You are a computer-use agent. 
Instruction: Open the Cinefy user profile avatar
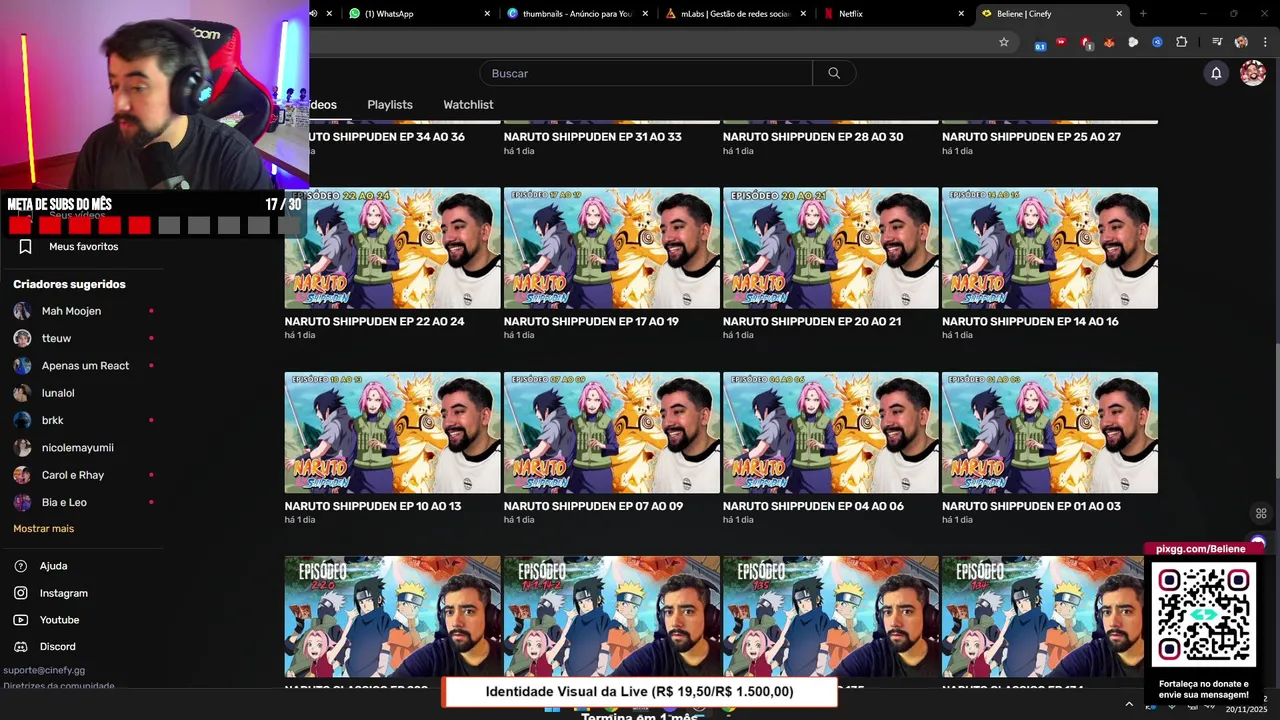[x=1253, y=73]
